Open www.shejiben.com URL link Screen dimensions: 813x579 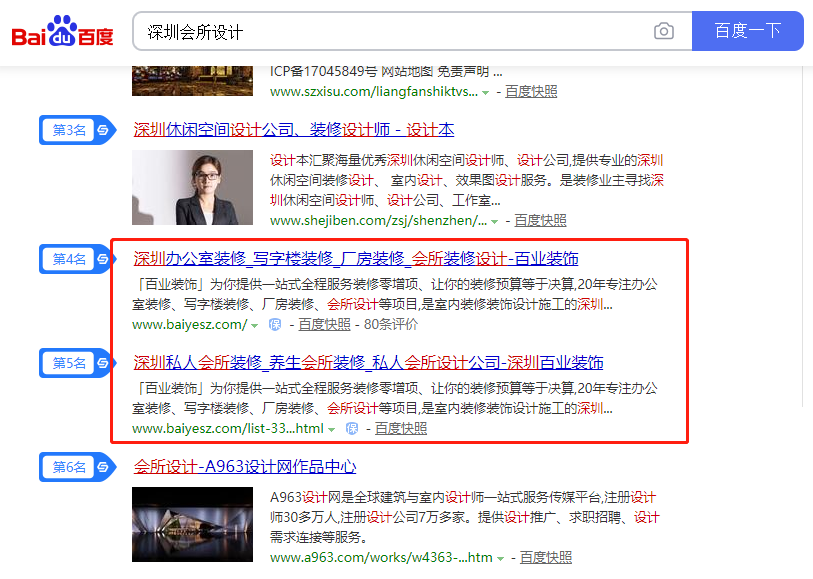pyautogui.click(x=379, y=221)
